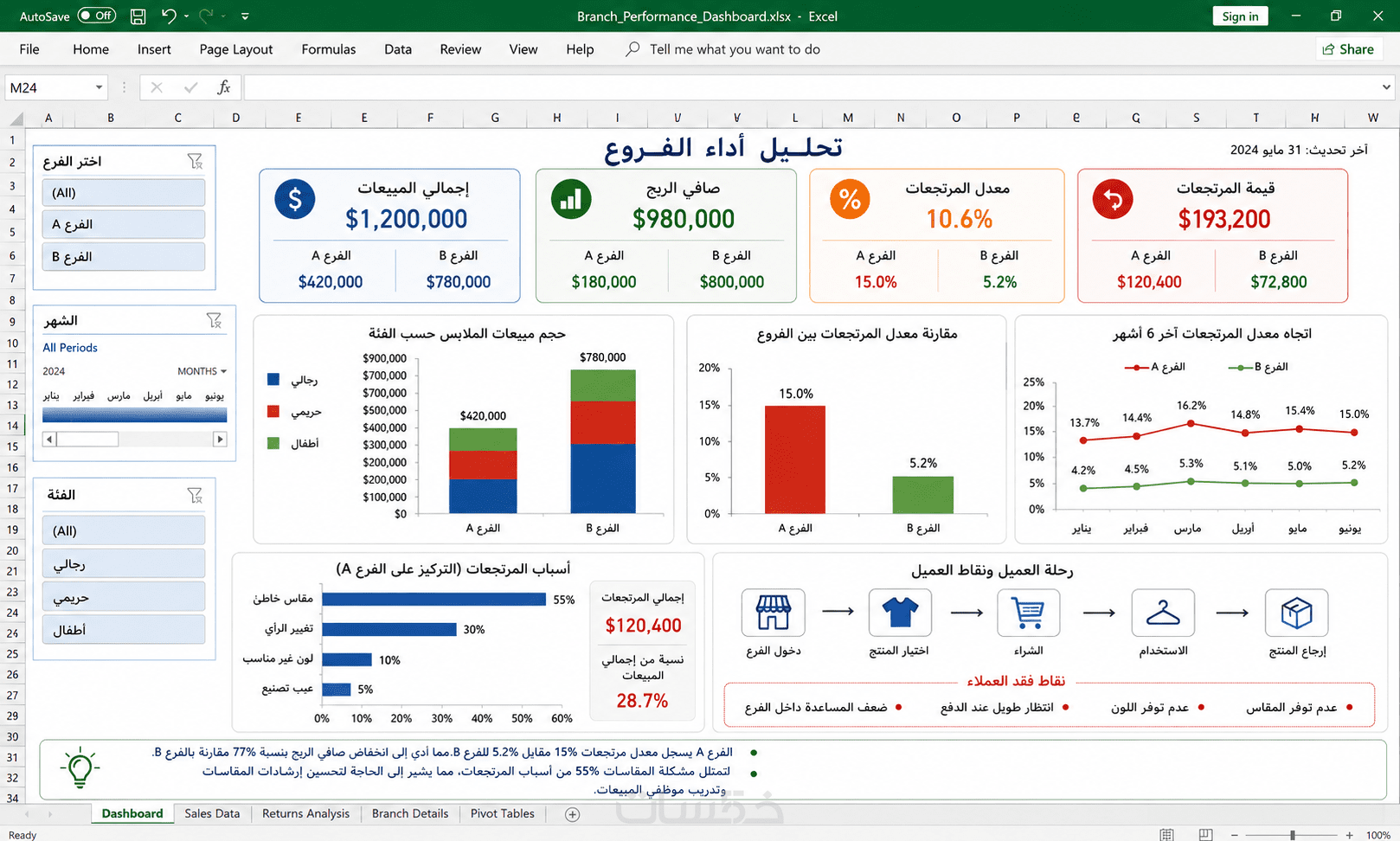Click the insert function fx icon

(224, 87)
